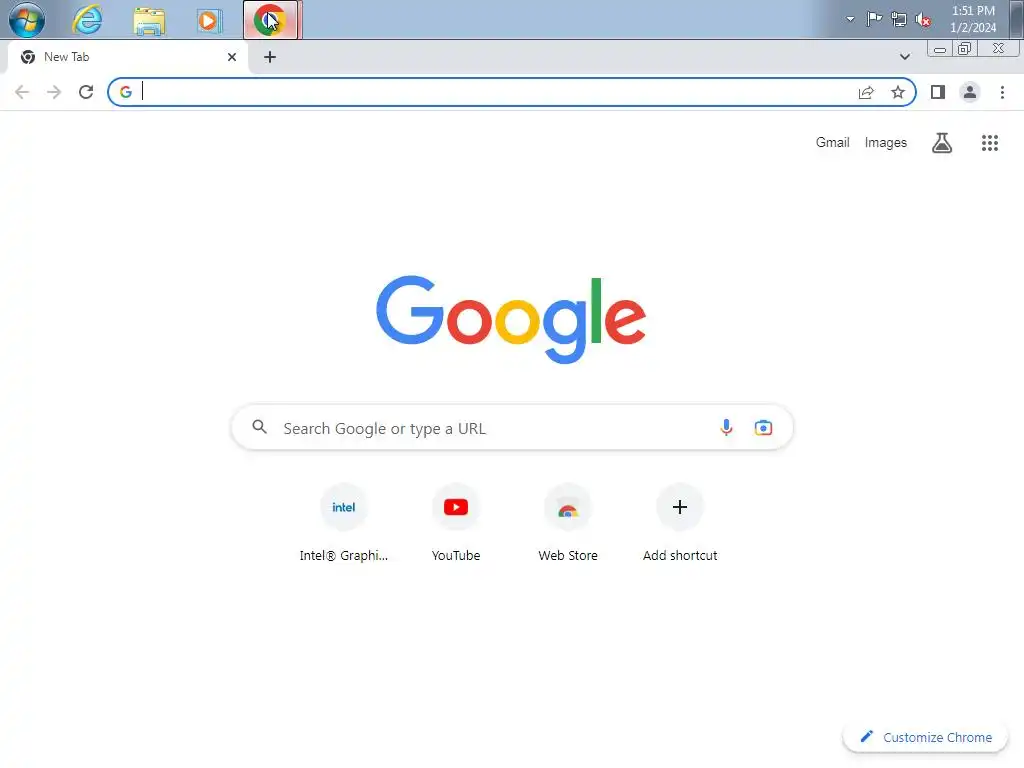1024x768 pixels.
Task: Click the Google icon in address bar
Action: click(126, 92)
